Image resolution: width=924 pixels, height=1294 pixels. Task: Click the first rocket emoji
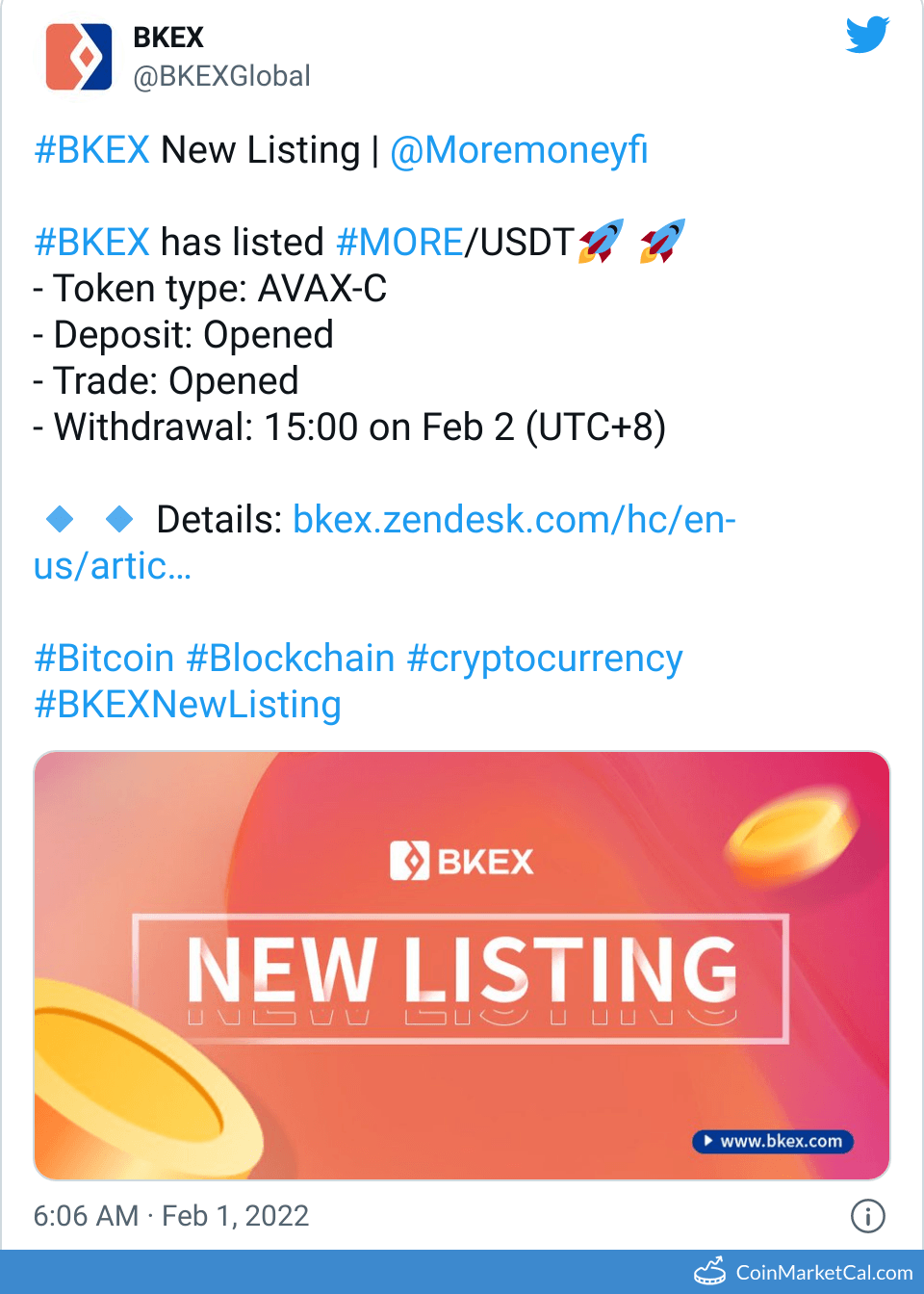(x=601, y=241)
